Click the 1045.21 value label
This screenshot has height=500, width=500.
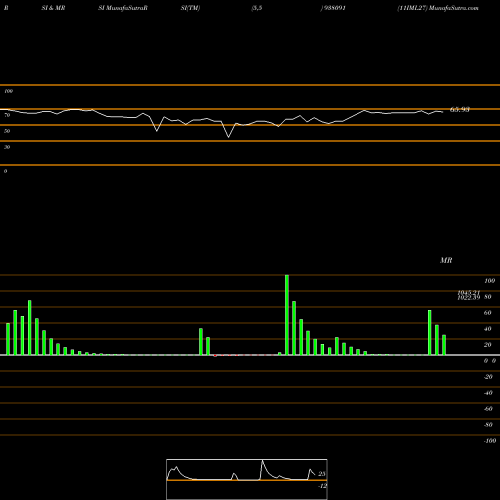469,292
